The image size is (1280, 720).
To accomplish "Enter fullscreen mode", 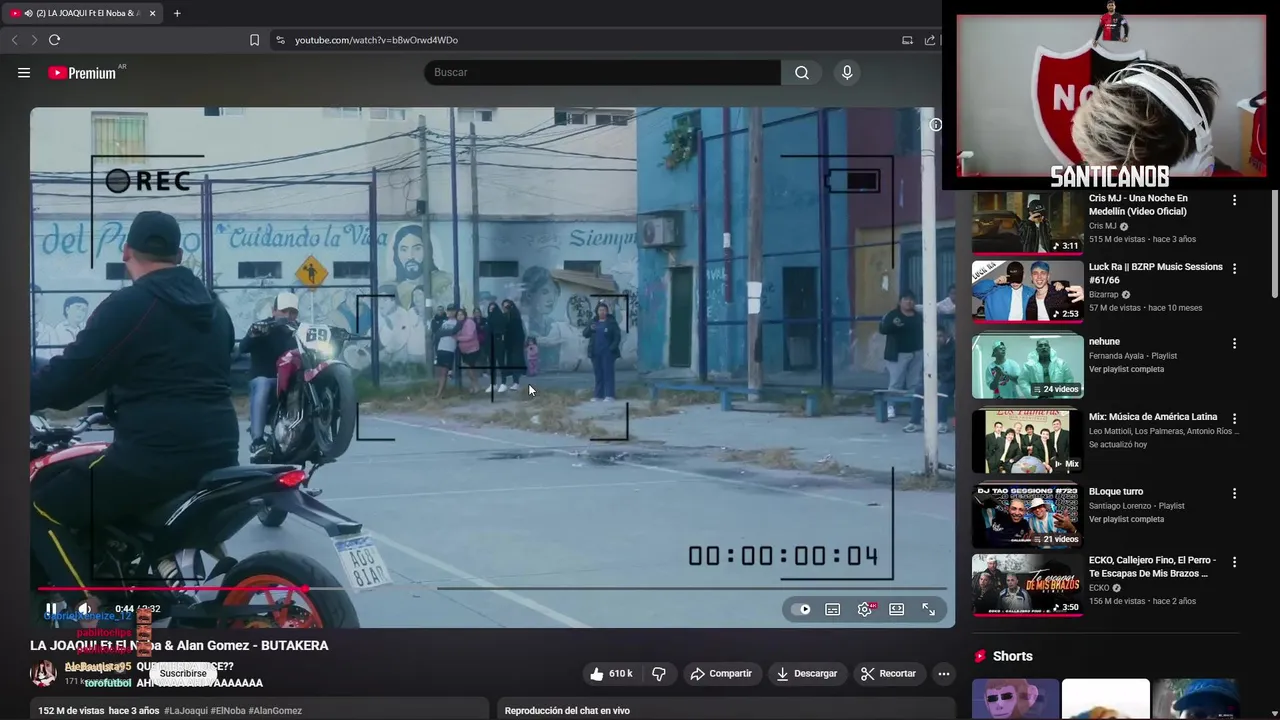I will pos(929,609).
